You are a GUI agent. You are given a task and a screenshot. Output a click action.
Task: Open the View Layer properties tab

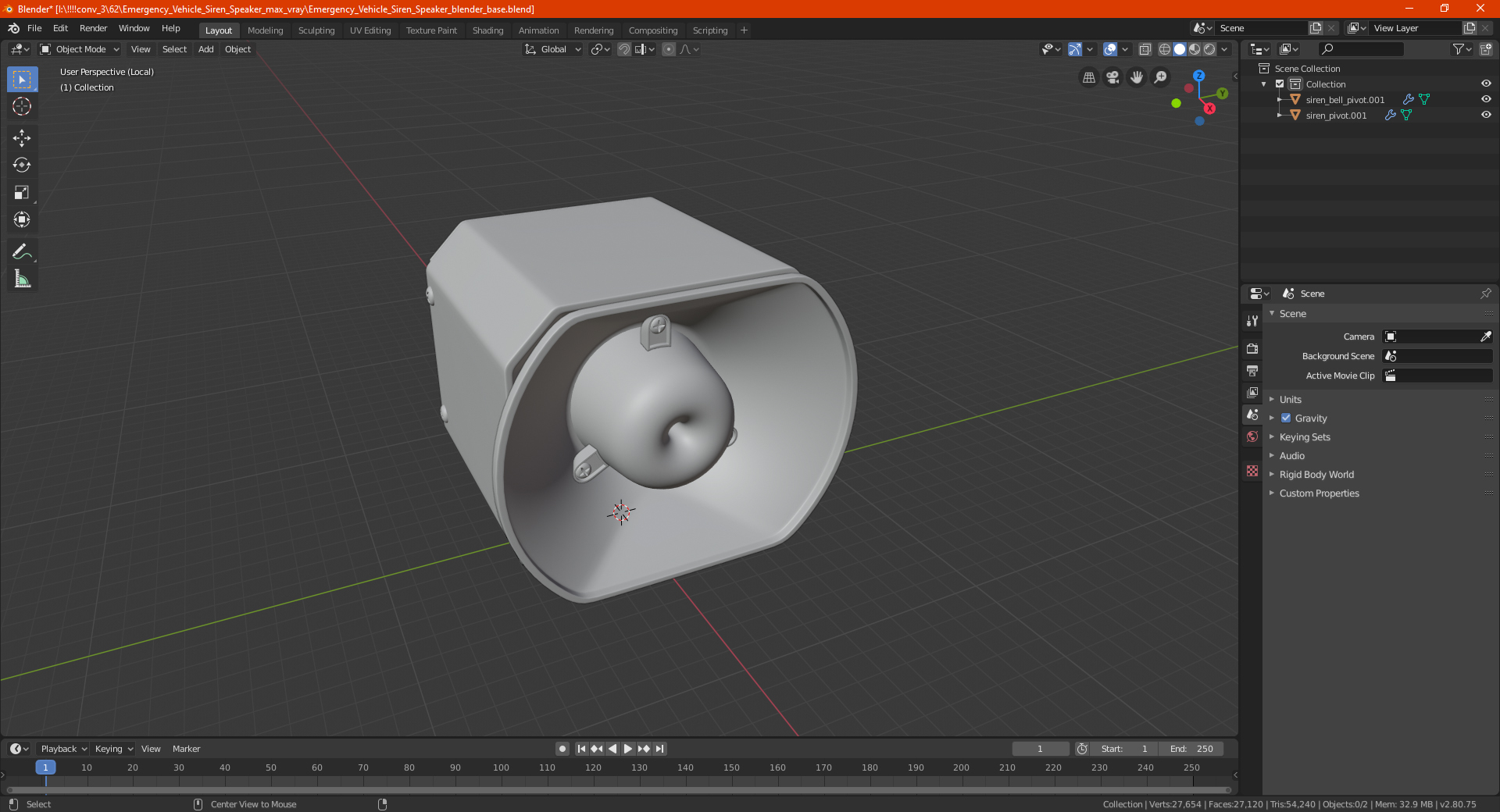(x=1252, y=392)
